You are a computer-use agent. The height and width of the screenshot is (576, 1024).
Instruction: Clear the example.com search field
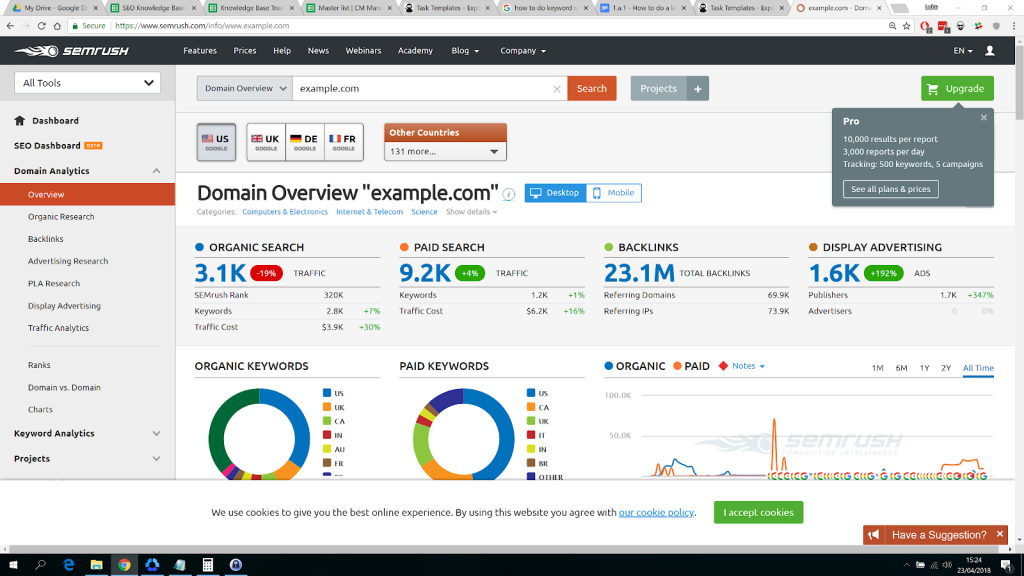click(x=556, y=89)
